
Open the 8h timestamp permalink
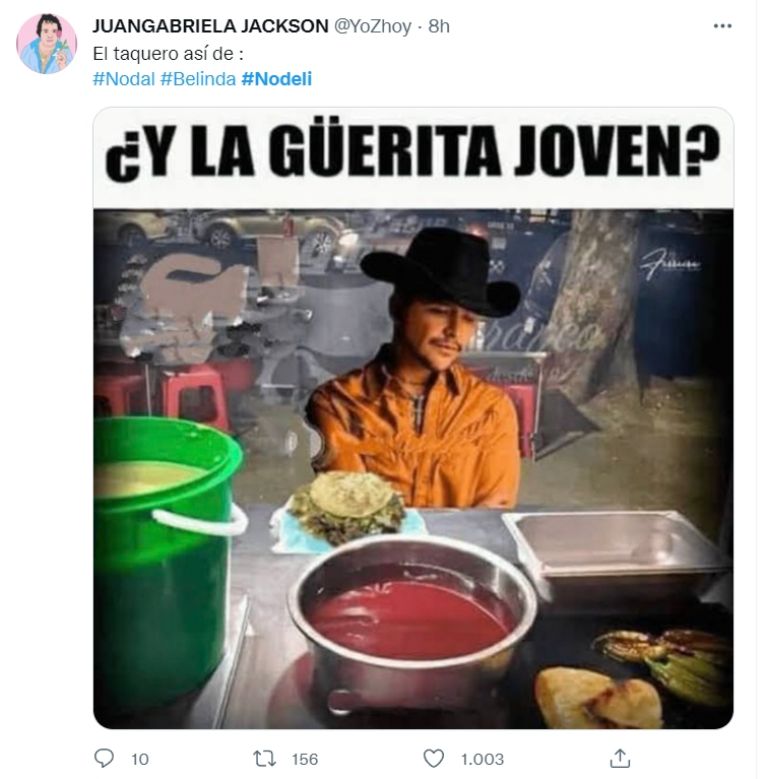click(439, 26)
